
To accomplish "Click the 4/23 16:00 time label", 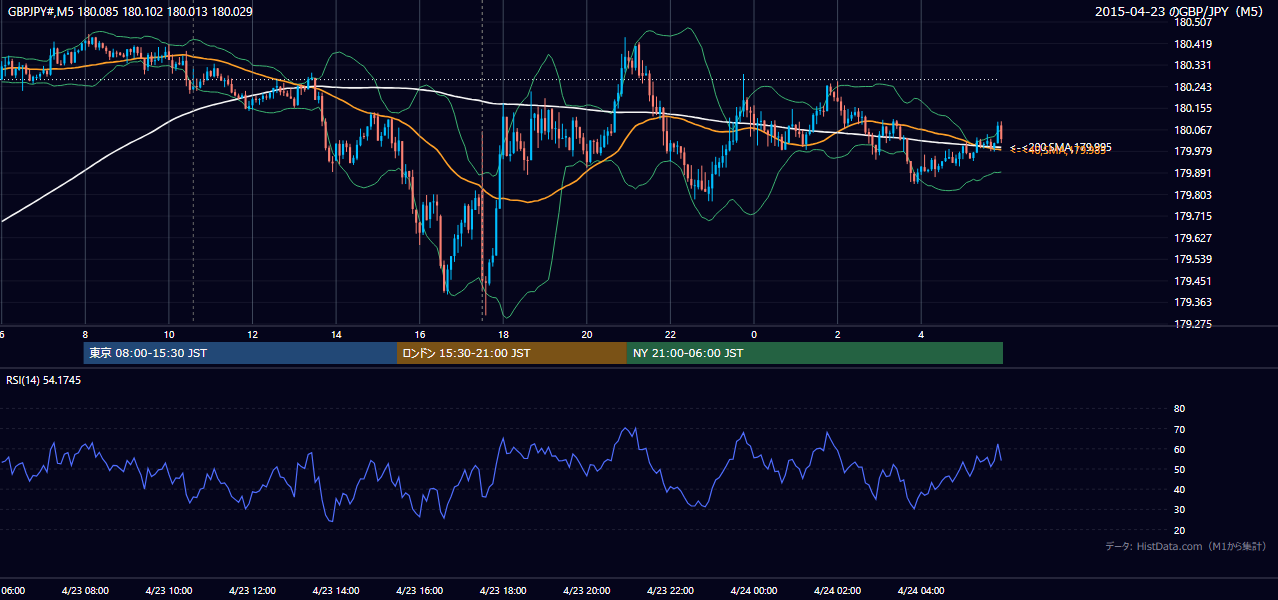I will [419, 590].
